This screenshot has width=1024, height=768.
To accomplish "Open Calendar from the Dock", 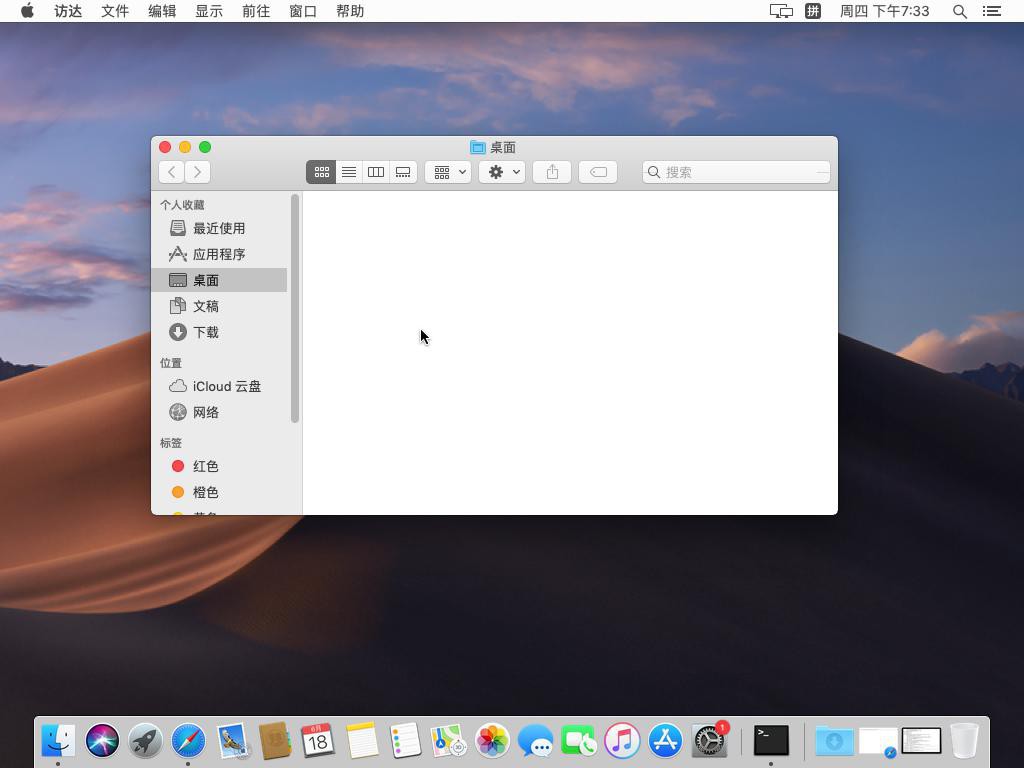I will [318, 741].
